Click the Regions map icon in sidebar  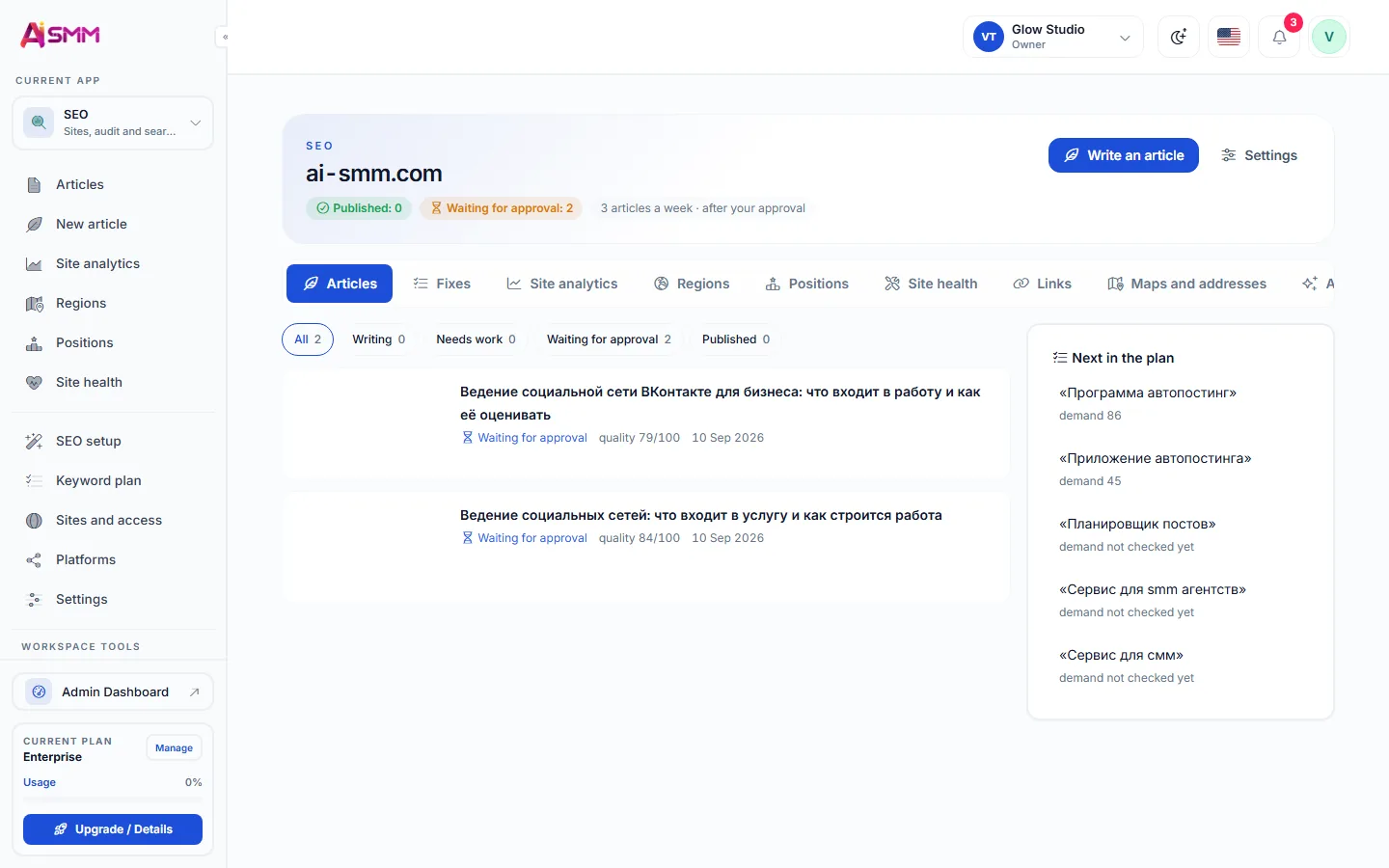[34, 303]
